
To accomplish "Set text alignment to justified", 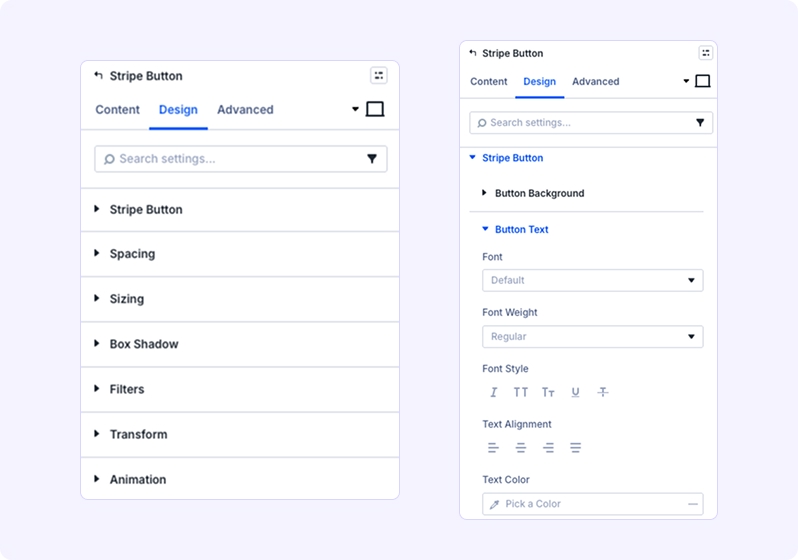I will pyautogui.click(x=575, y=448).
